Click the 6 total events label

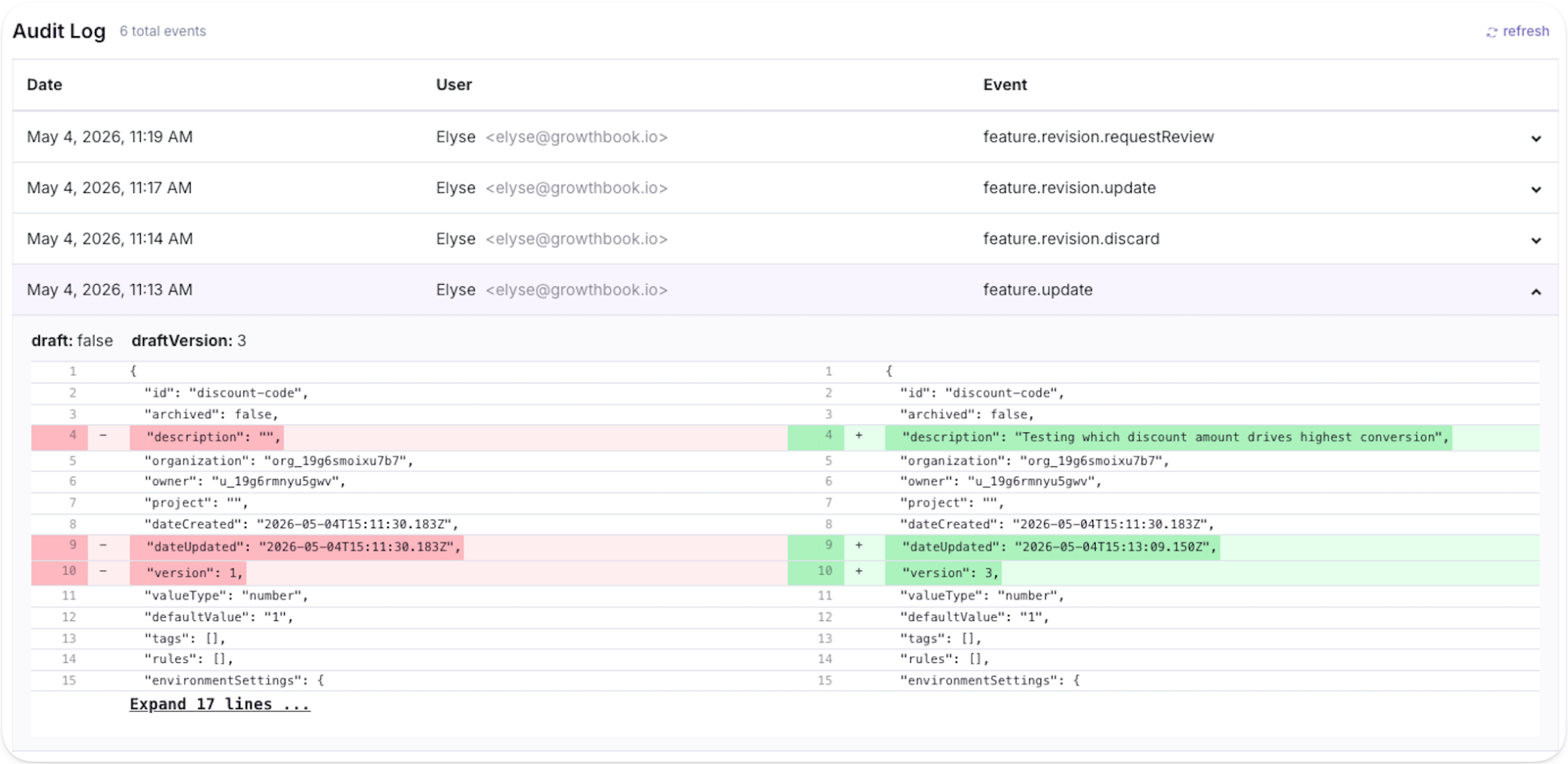pyautogui.click(x=162, y=31)
